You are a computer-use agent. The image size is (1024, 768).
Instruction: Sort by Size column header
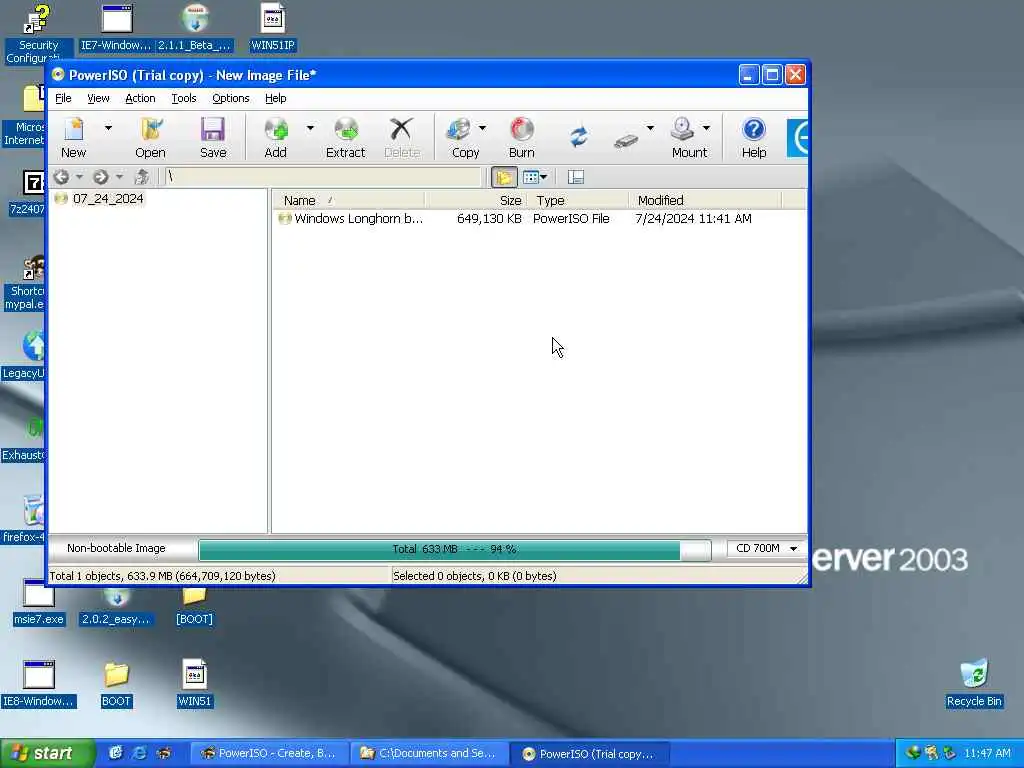[476, 200]
